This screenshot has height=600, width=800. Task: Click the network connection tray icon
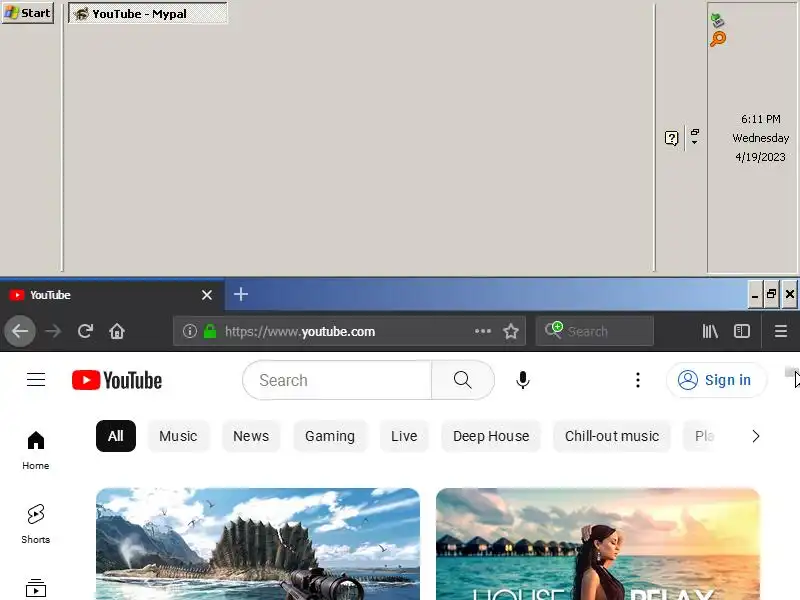coord(717,20)
